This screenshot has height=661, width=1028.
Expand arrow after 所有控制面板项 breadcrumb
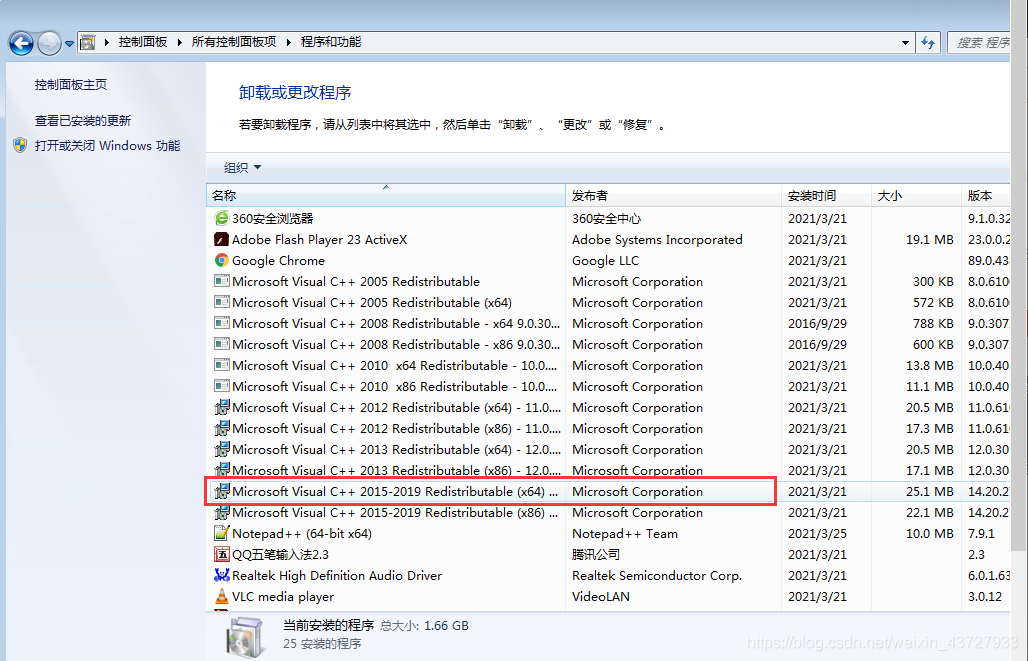pos(288,43)
